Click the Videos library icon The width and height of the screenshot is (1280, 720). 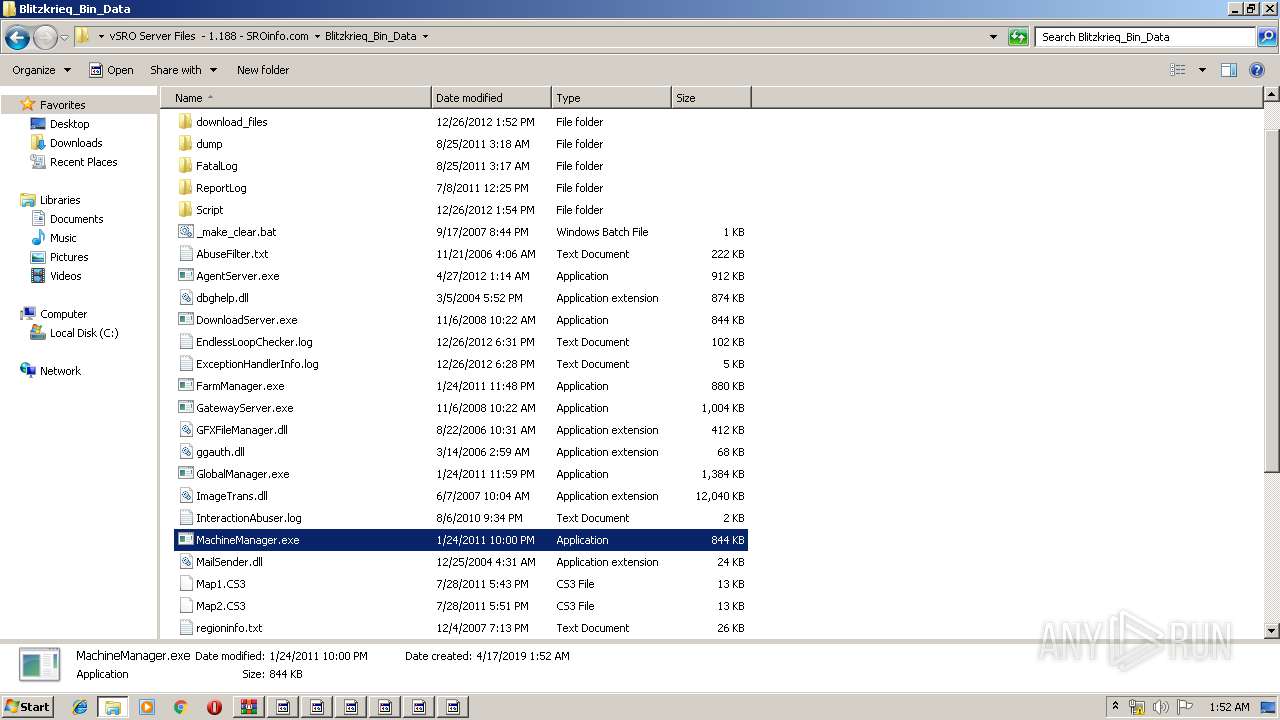tap(38, 276)
